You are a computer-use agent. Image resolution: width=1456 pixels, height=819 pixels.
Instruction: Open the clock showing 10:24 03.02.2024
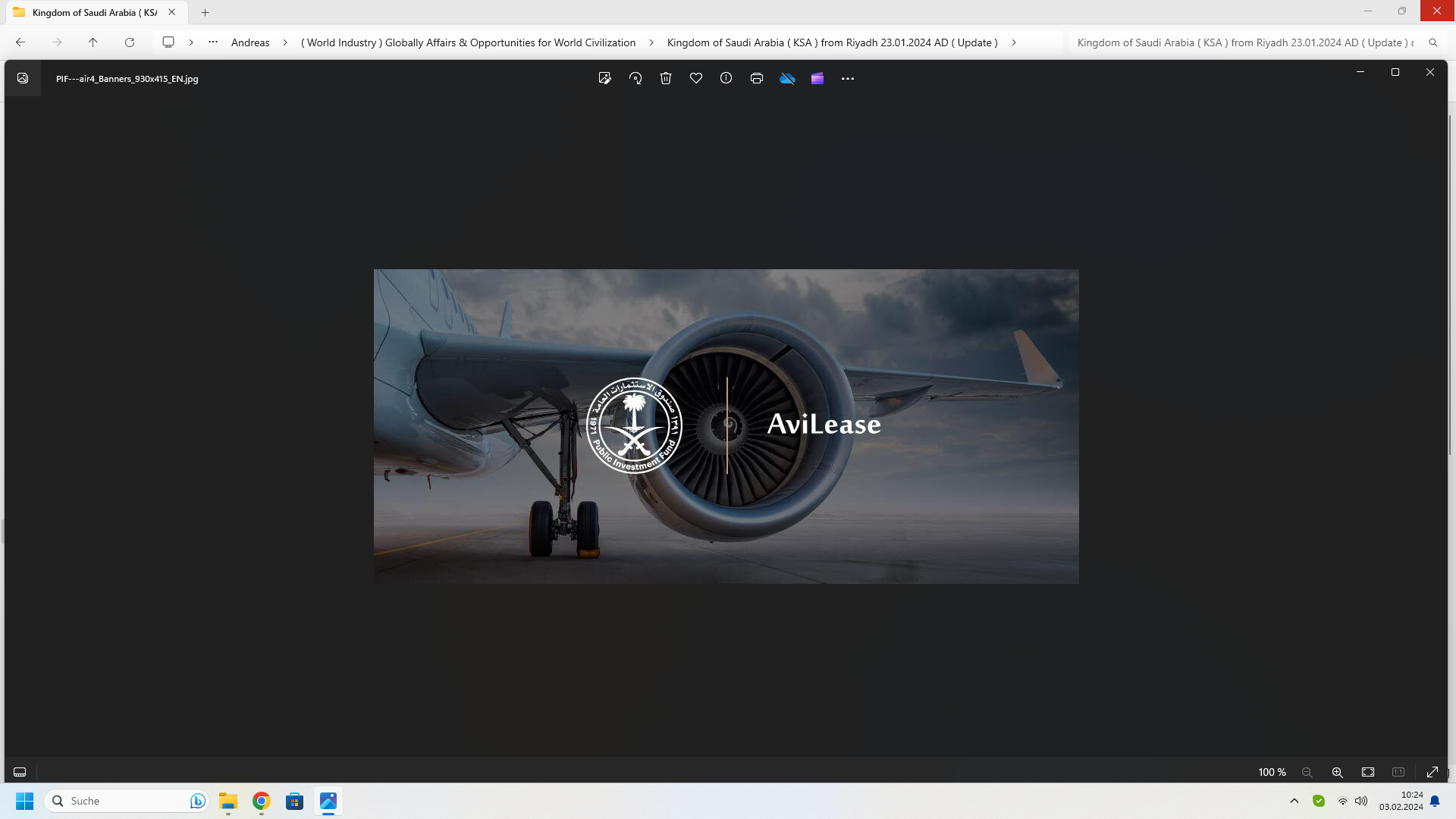[1401, 801]
